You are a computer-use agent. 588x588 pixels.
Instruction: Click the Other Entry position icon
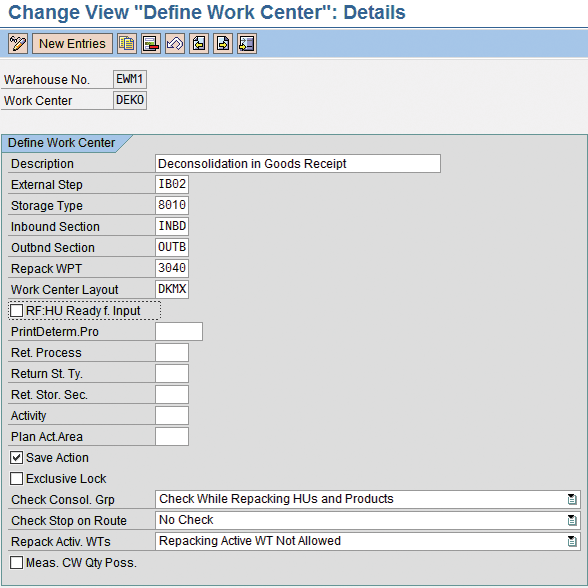pos(247,44)
